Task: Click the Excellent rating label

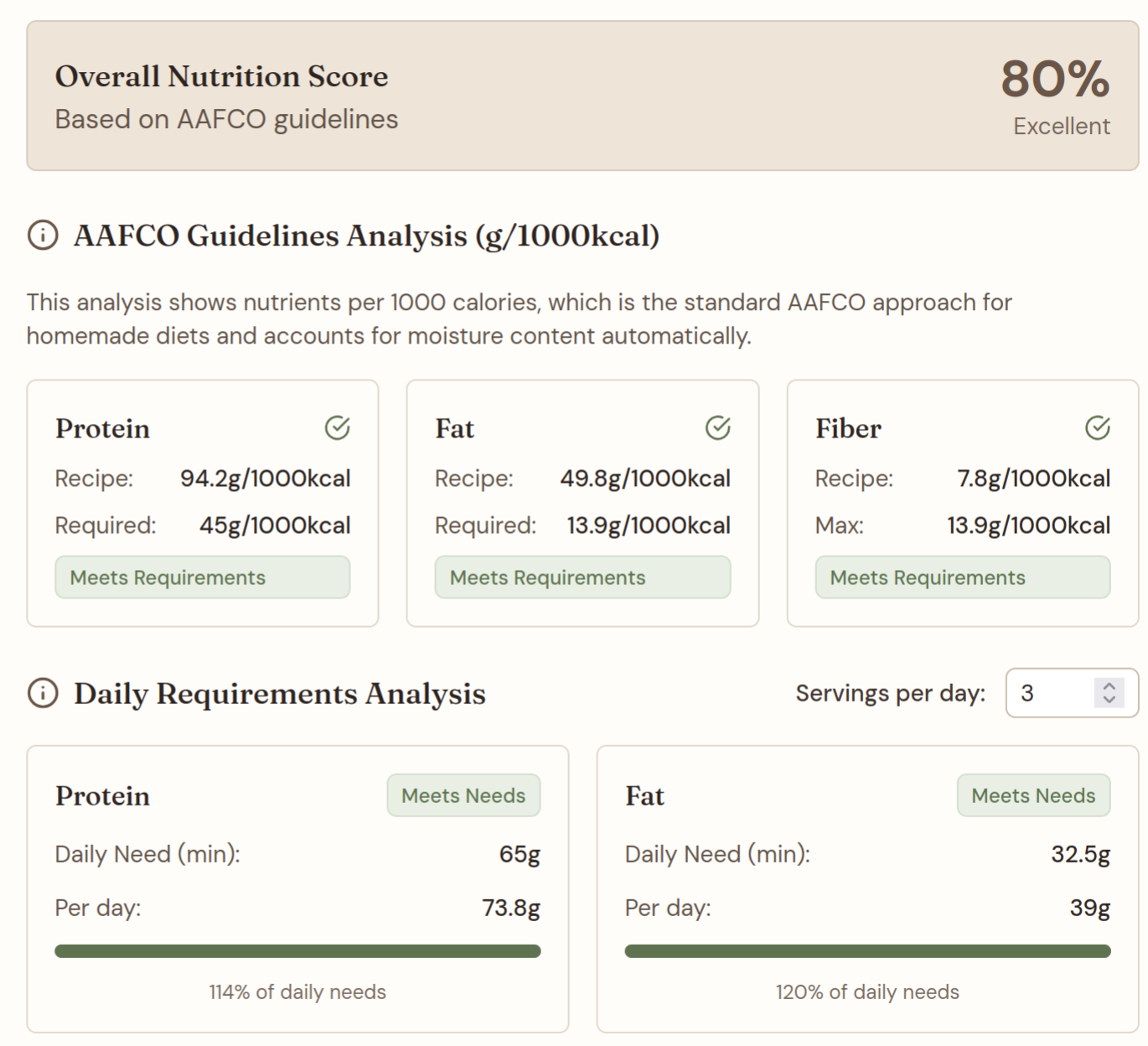Action: 1060,126
